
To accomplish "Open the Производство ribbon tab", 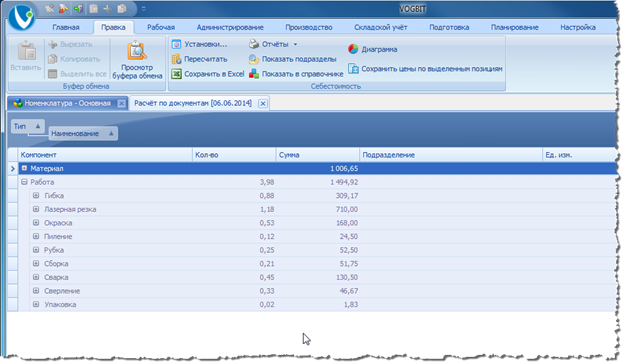I will [x=309, y=27].
